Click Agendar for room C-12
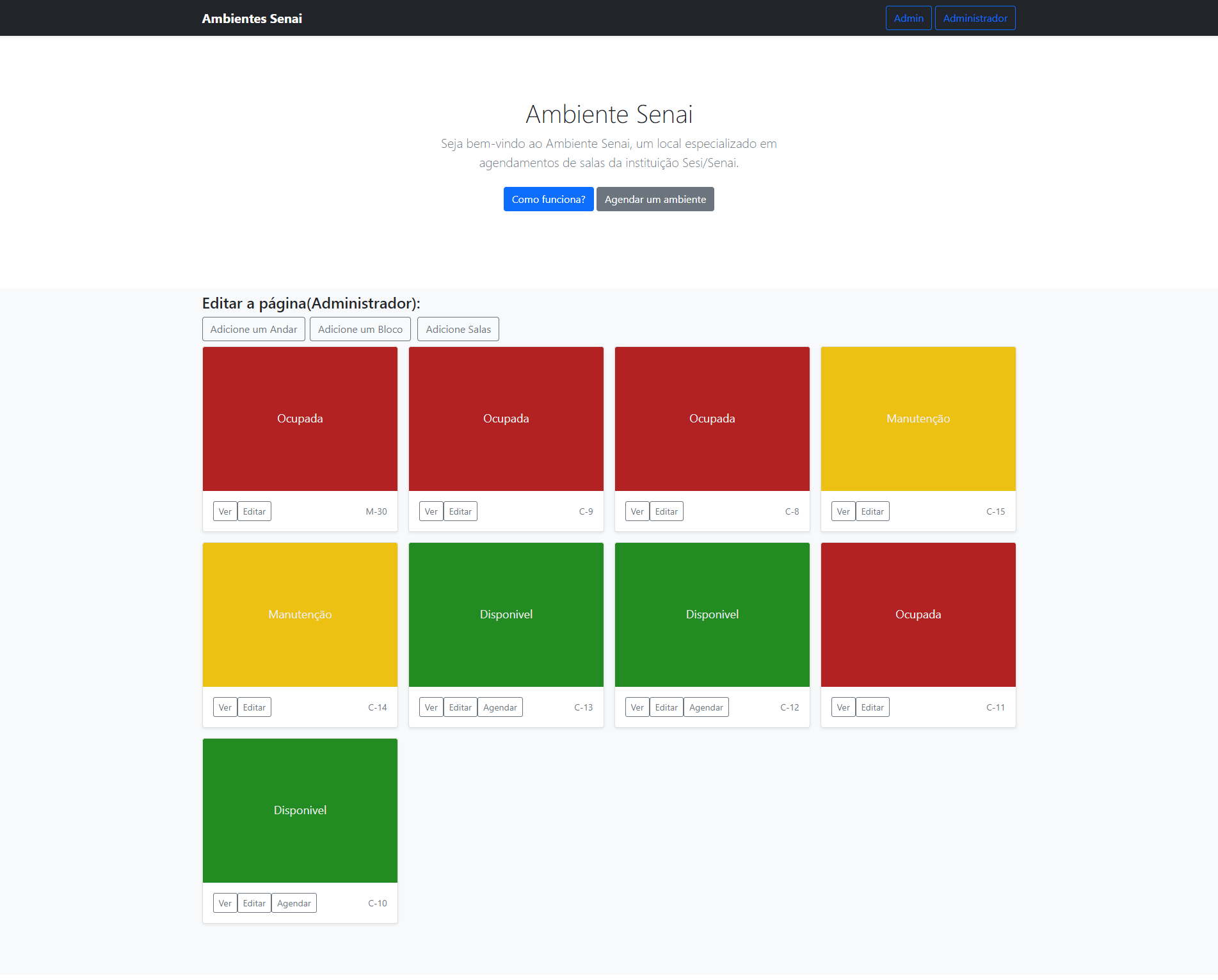This screenshot has height=980, width=1218. coord(706,707)
